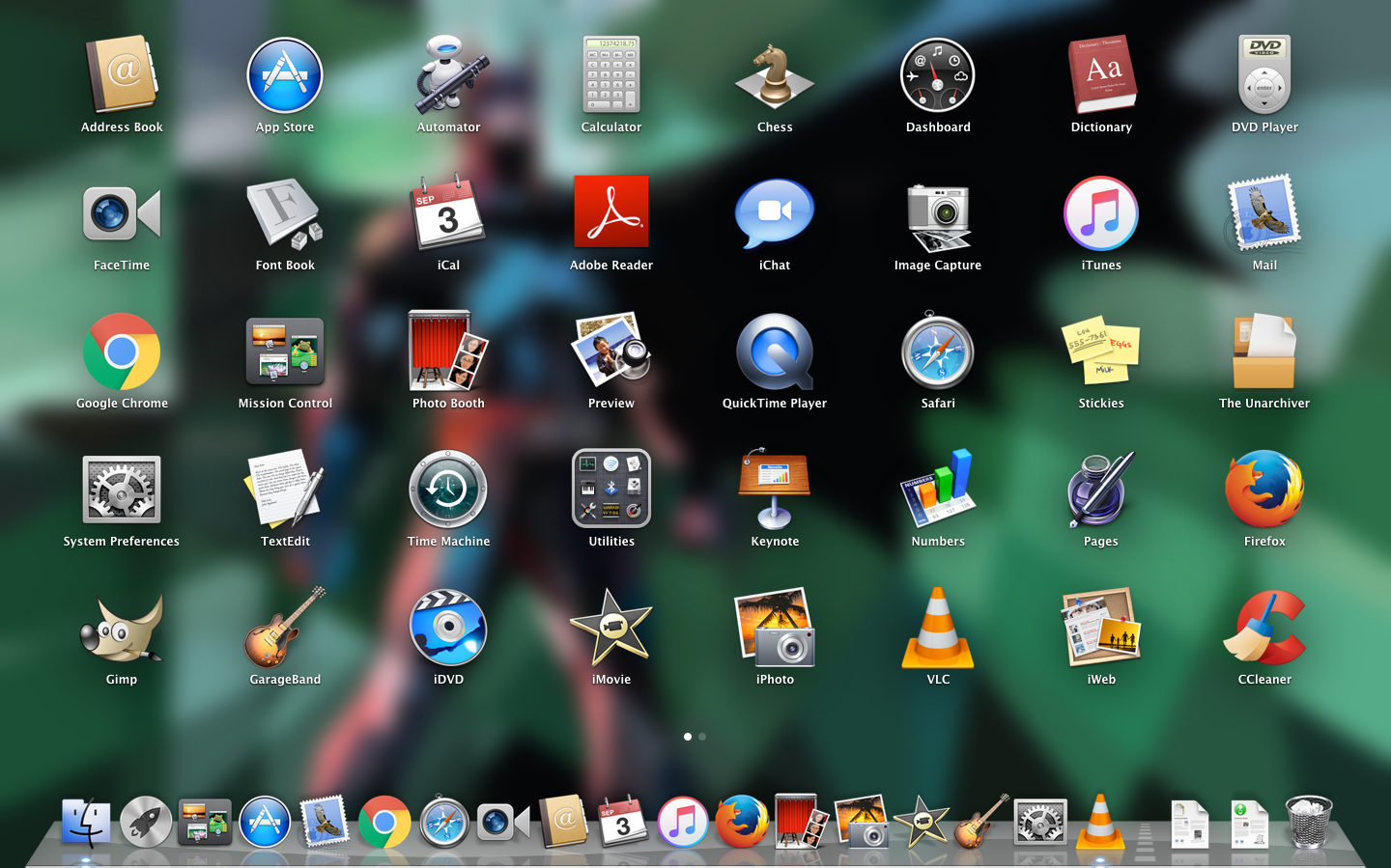The height and width of the screenshot is (868, 1391).
Task: Open the Dictionary app
Action: pos(1101,75)
